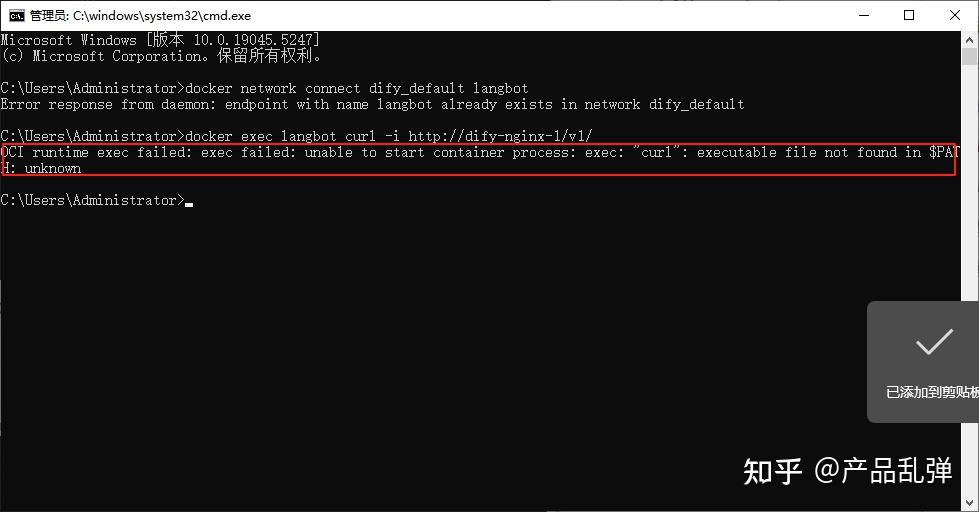Screen dimensions: 979x512
Task: Click the scrollbar down arrow
Action: 970,503
